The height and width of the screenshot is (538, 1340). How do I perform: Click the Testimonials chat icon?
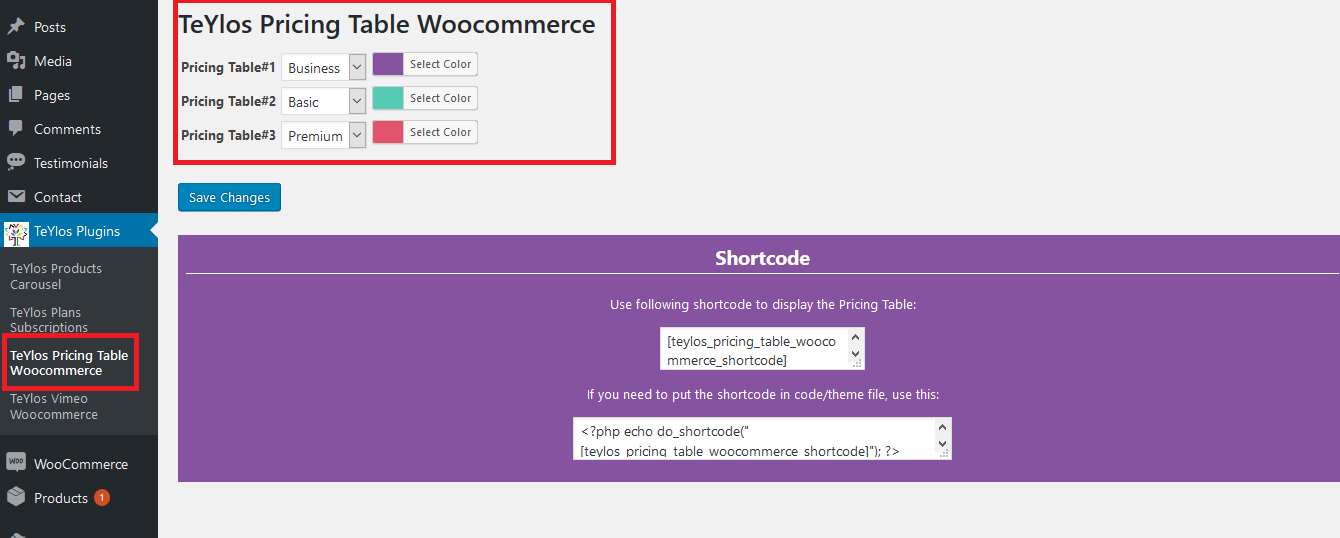[16, 163]
